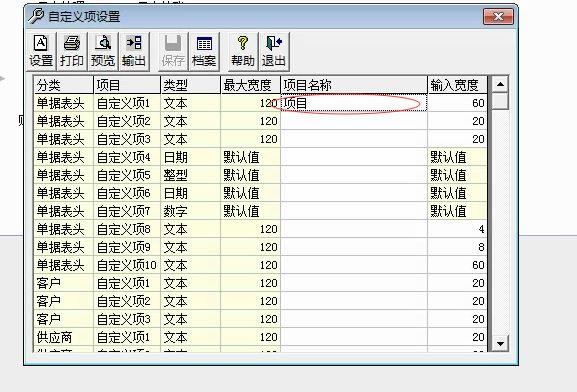Screen dimensions: 577x392
Task: Select the 单据表头 自定义项7 cell
Action: coord(127,211)
